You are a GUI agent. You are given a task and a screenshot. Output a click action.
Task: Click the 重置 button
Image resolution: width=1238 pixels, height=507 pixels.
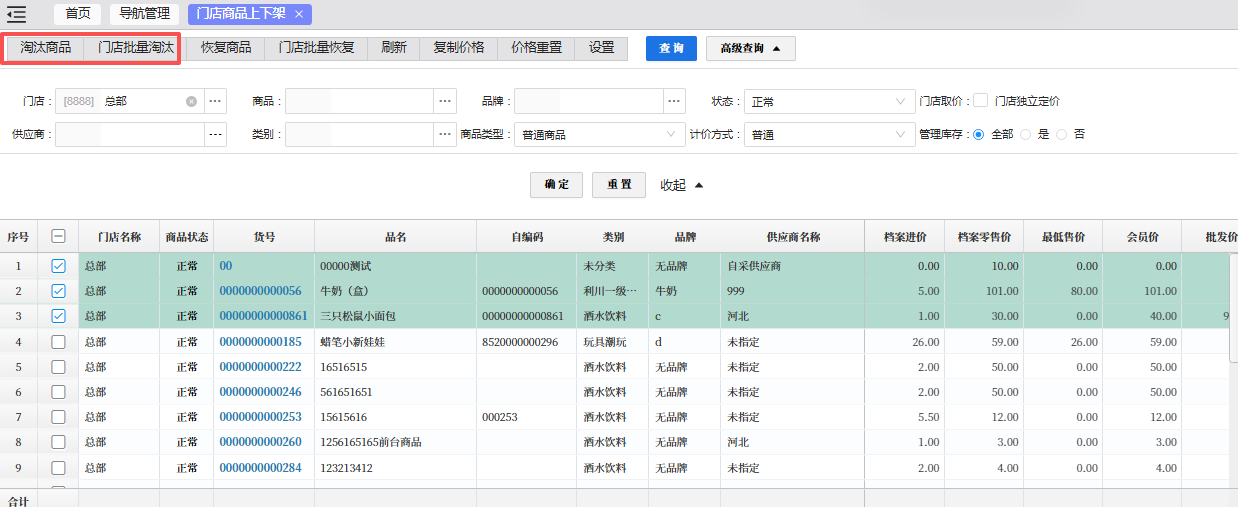[x=618, y=185]
